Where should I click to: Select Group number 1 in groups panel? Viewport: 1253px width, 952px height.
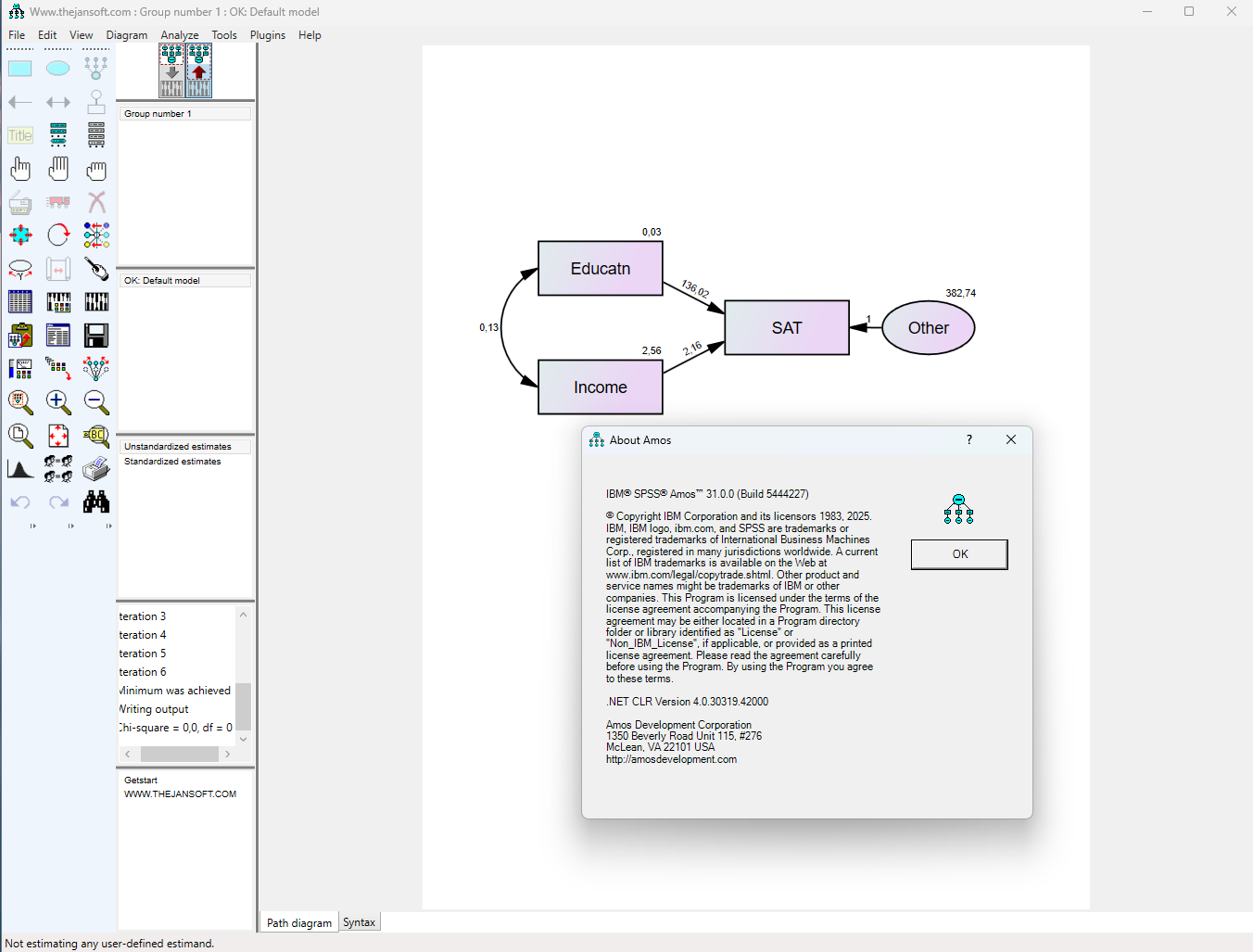(184, 114)
